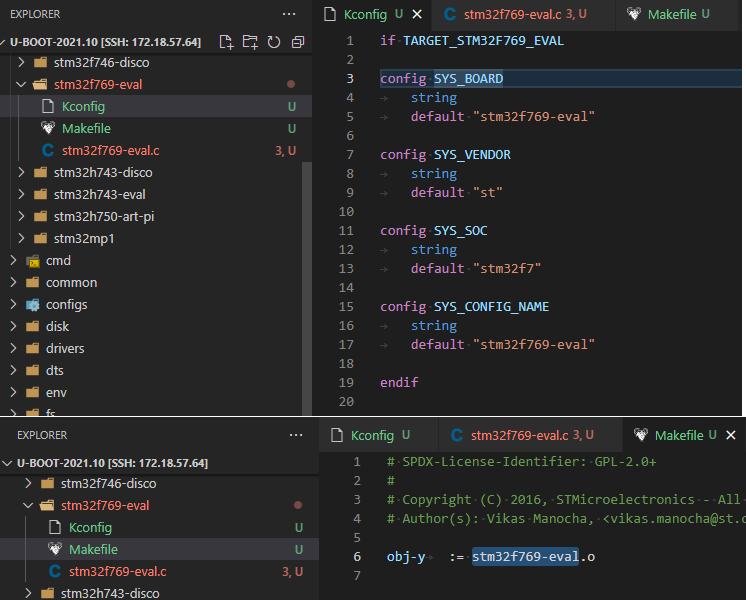This screenshot has height=600, width=746.
Task: Click SYS_VENDOR on line 7
Action: click(472, 155)
